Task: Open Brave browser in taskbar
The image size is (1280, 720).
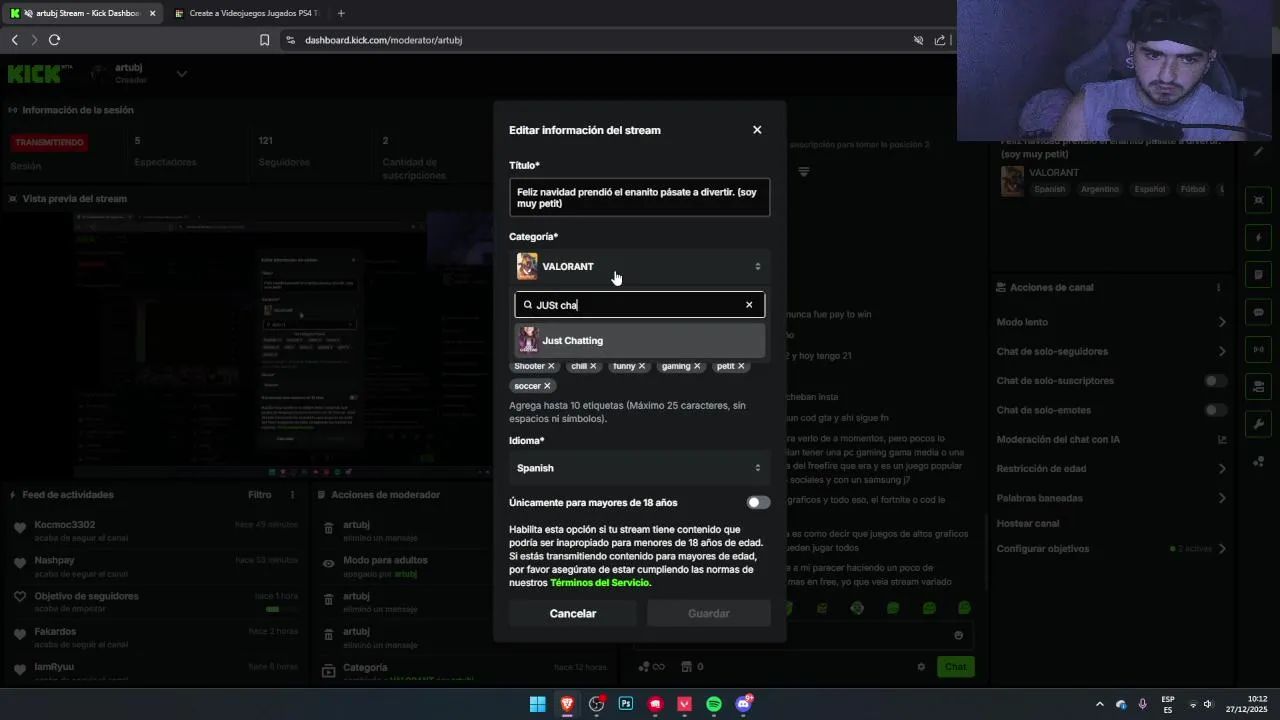Action: 567,704
